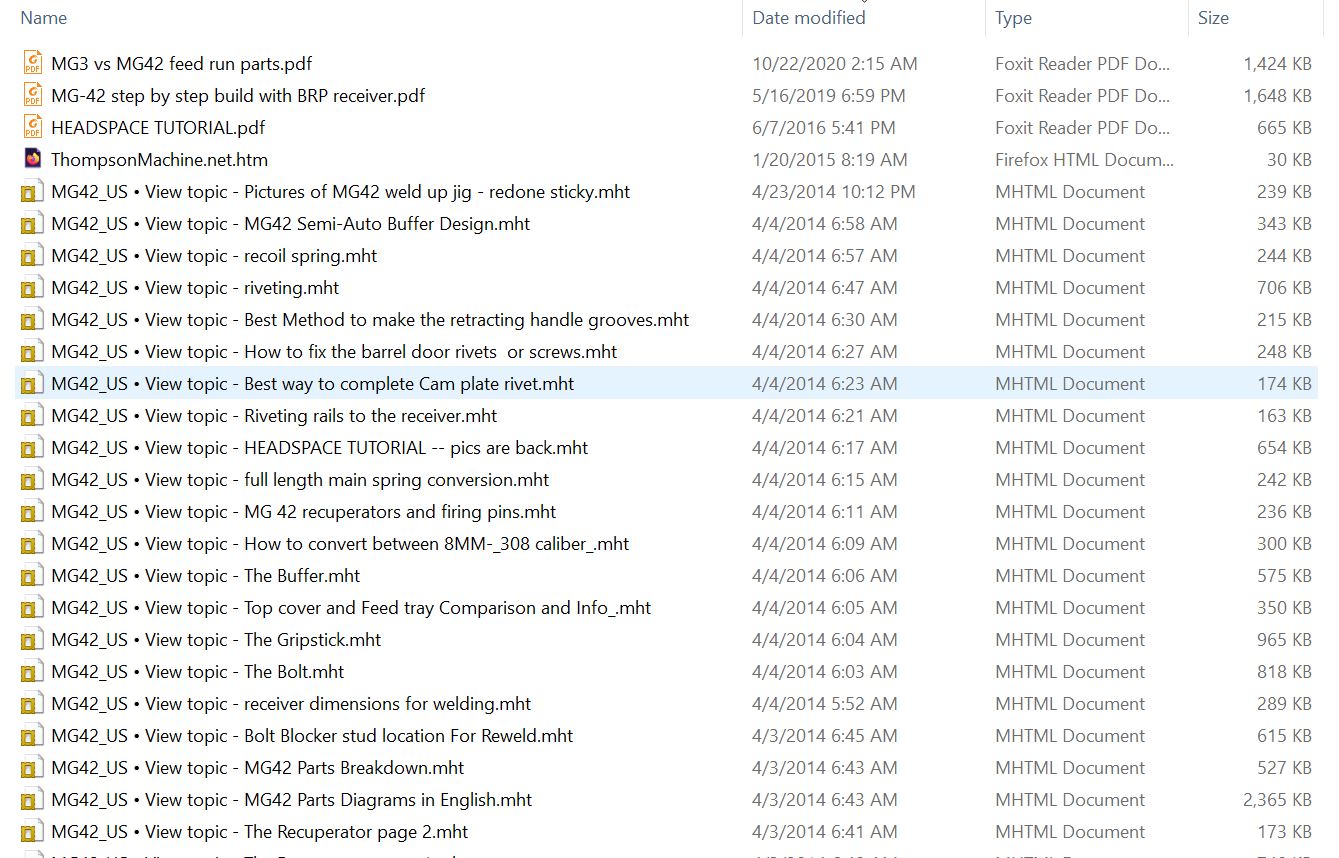
Task: Select The Gripstick.mht file name
Action: coord(216,640)
